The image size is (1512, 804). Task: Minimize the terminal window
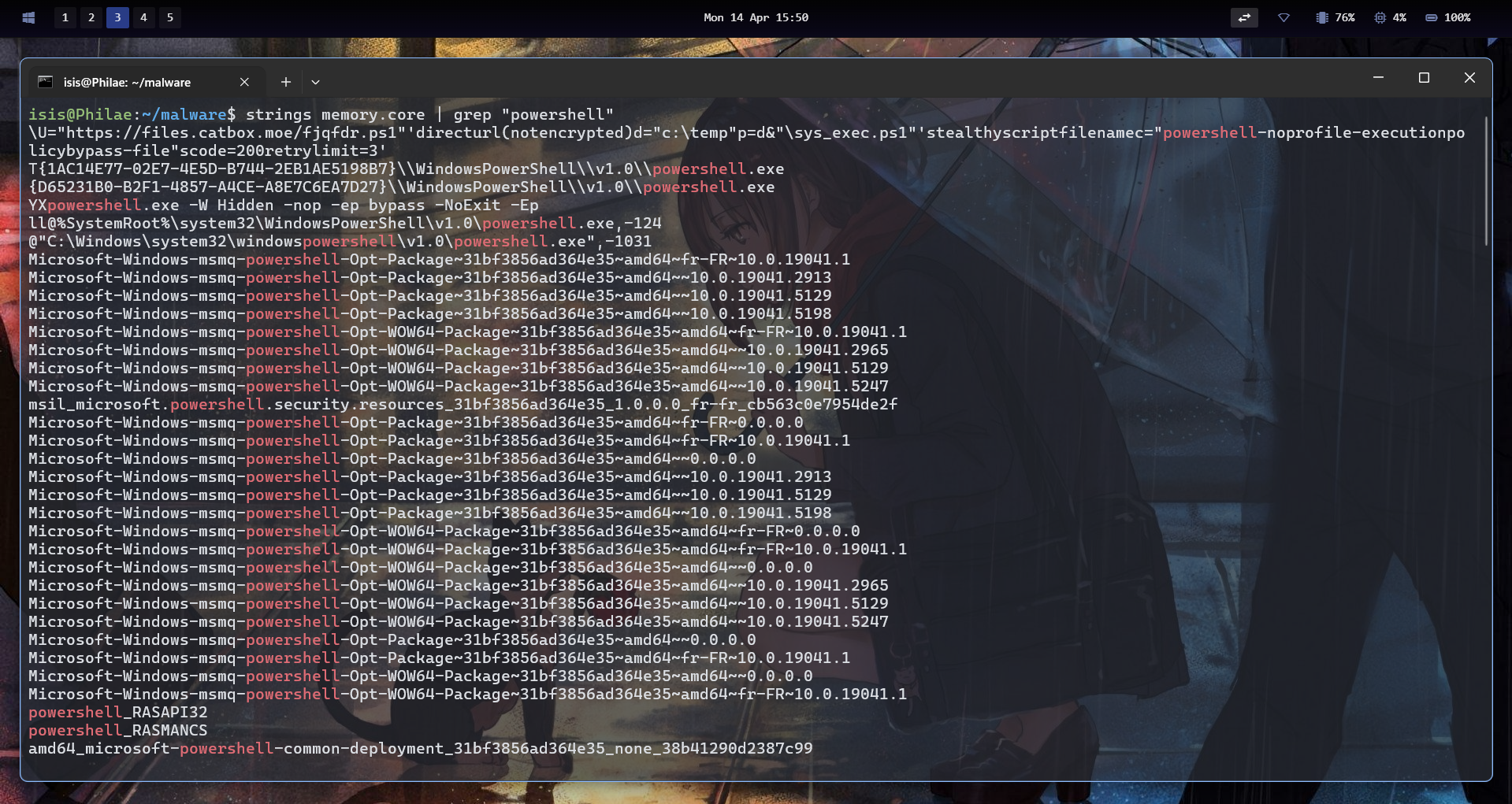click(x=1378, y=77)
